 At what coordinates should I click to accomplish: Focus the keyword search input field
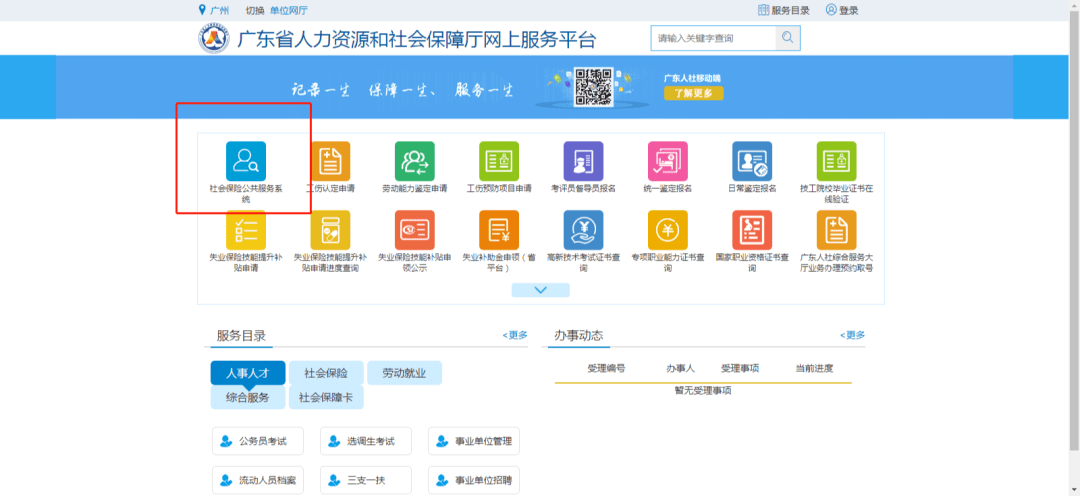point(712,38)
